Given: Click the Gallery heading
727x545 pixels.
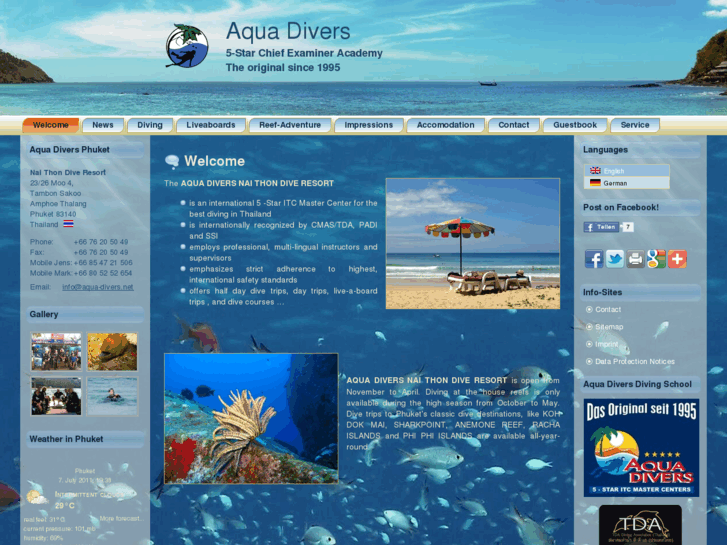Looking at the screenshot, I should [44, 314].
